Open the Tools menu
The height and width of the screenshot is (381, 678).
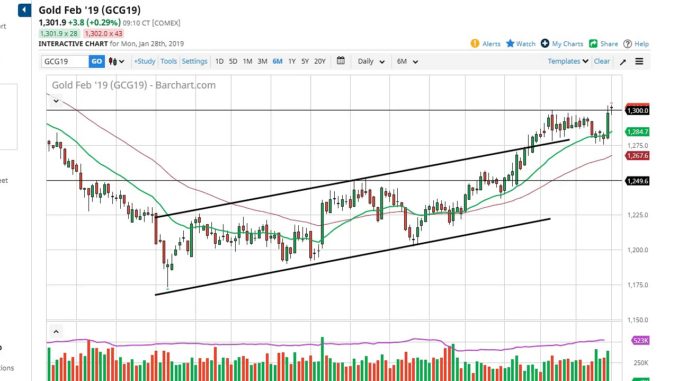pos(169,61)
